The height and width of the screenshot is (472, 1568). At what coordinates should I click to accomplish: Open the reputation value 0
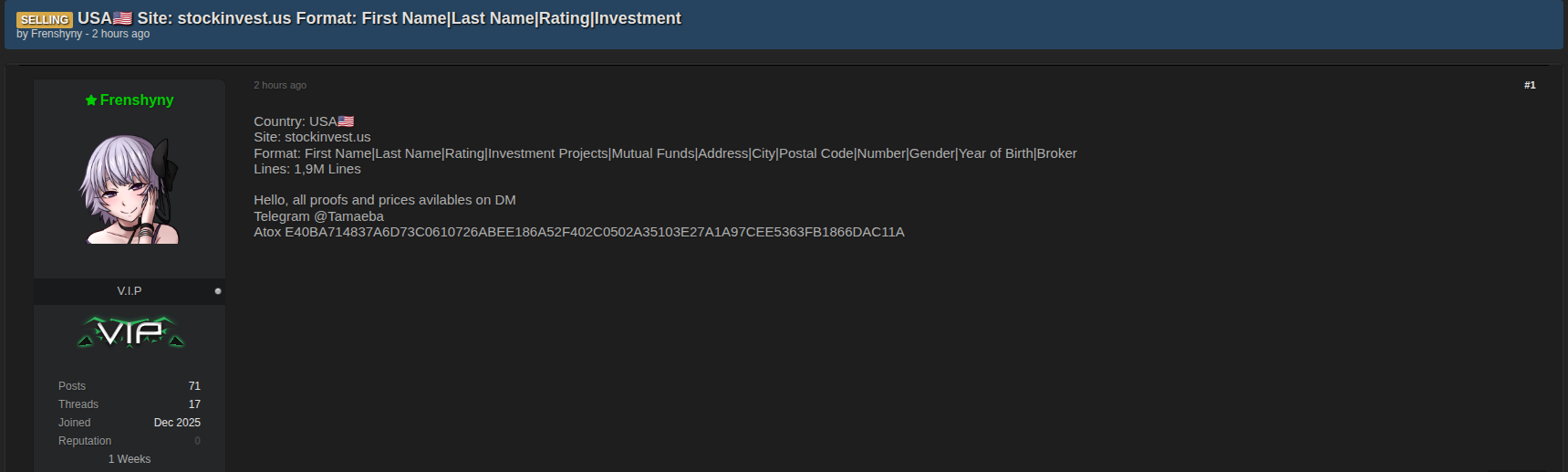pos(197,441)
